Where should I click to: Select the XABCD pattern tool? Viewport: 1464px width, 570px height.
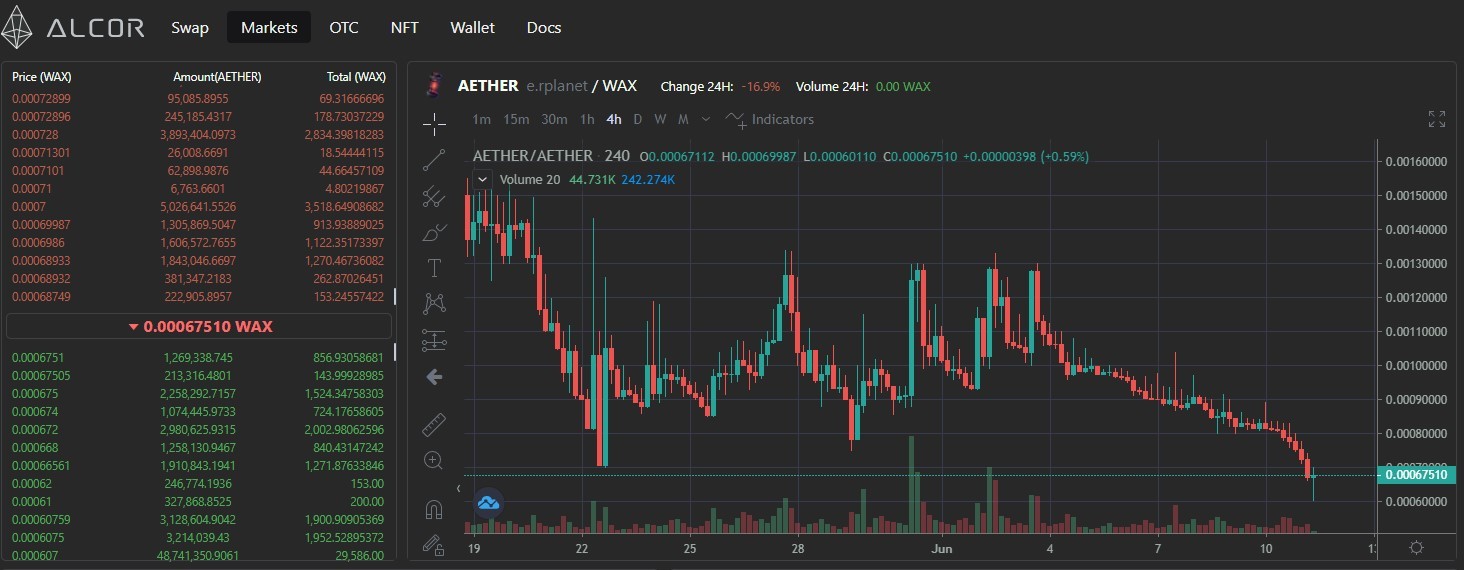coord(434,303)
